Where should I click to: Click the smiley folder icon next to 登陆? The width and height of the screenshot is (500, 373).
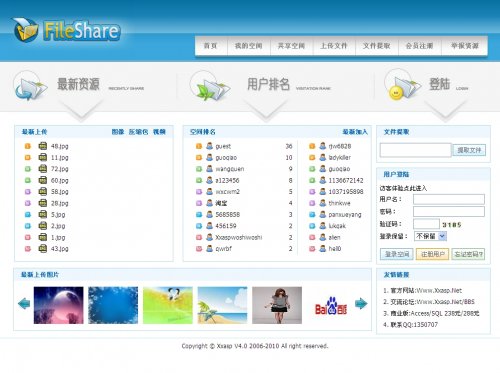[x=403, y=85]
